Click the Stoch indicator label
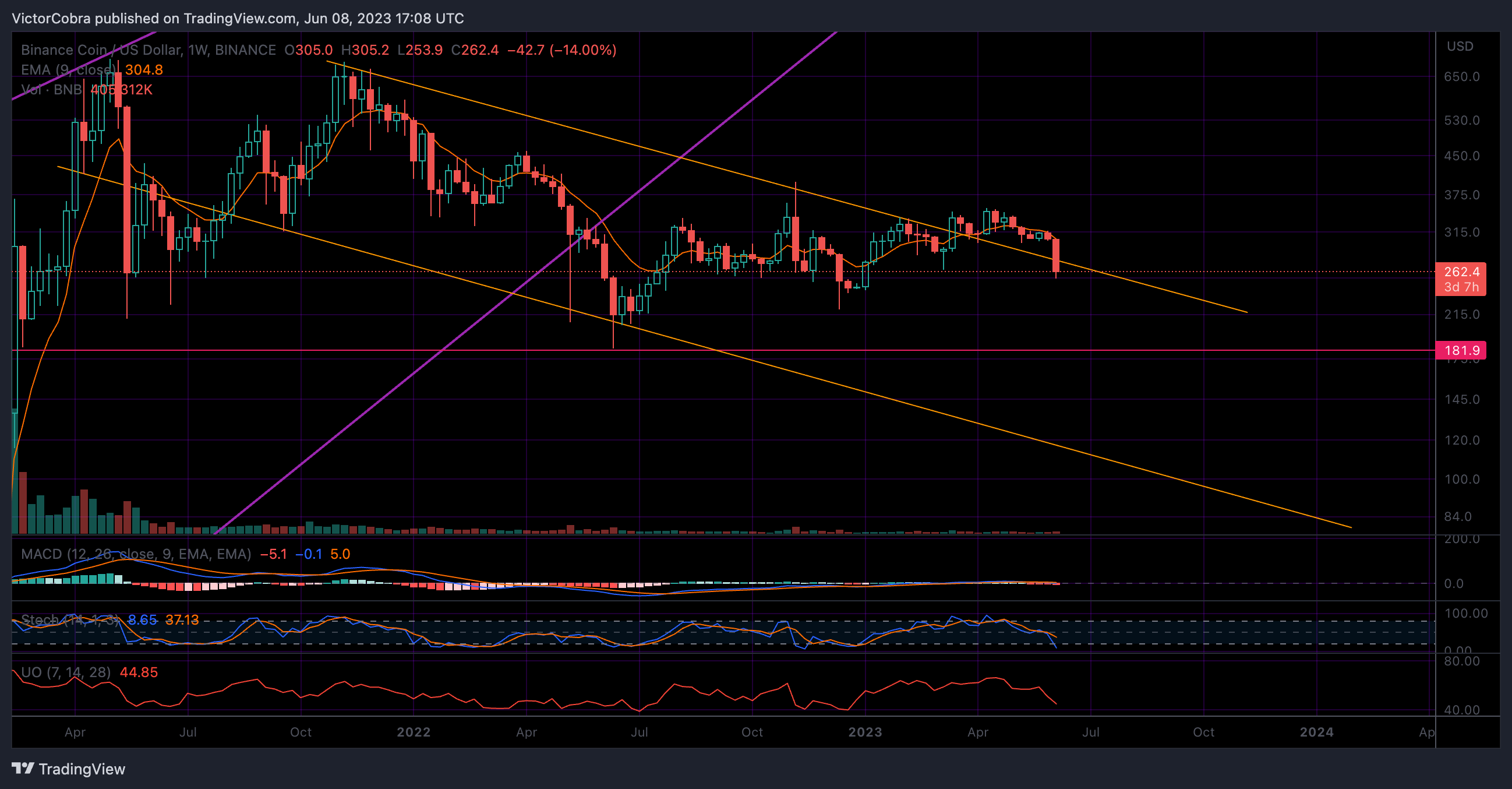The height and width of the screenshot is (789, 1512). coord(70,620)
